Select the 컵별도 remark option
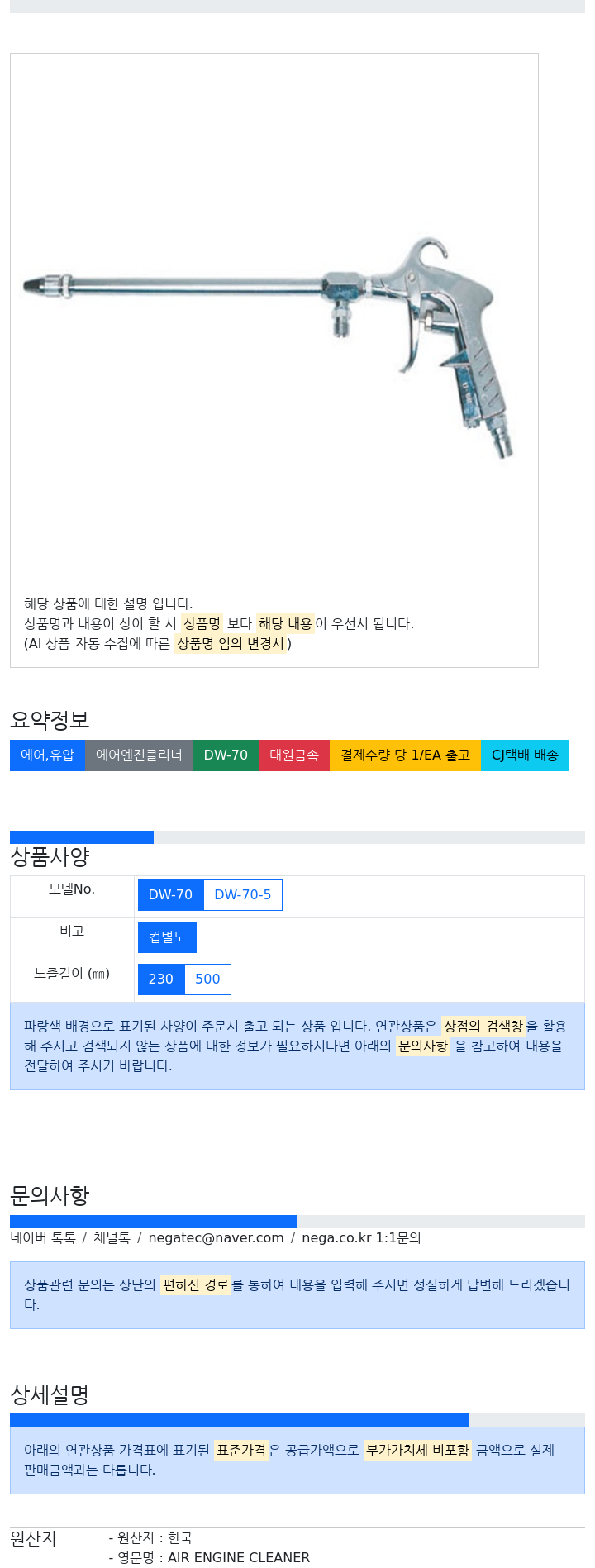 coord(167,937)
